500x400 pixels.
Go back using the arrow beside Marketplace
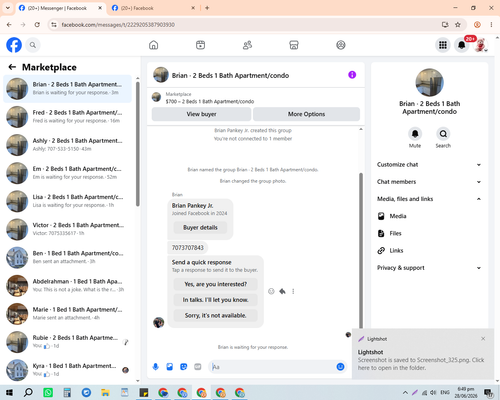click(12, 67)
